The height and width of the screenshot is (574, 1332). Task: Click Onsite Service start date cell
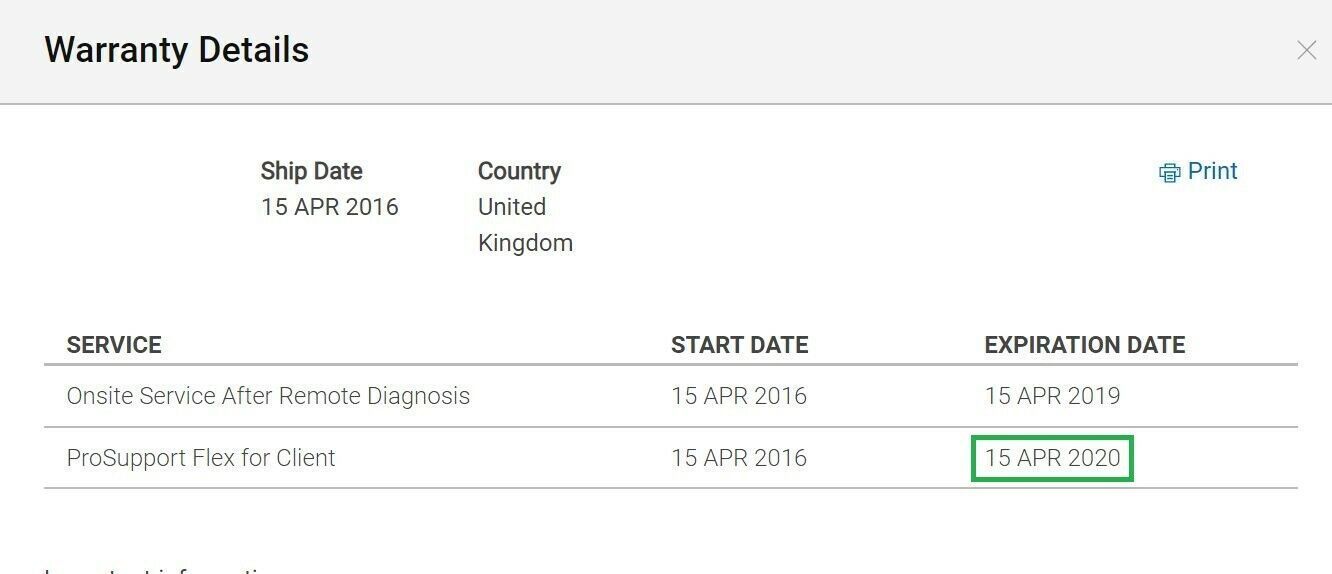[739, 396]
